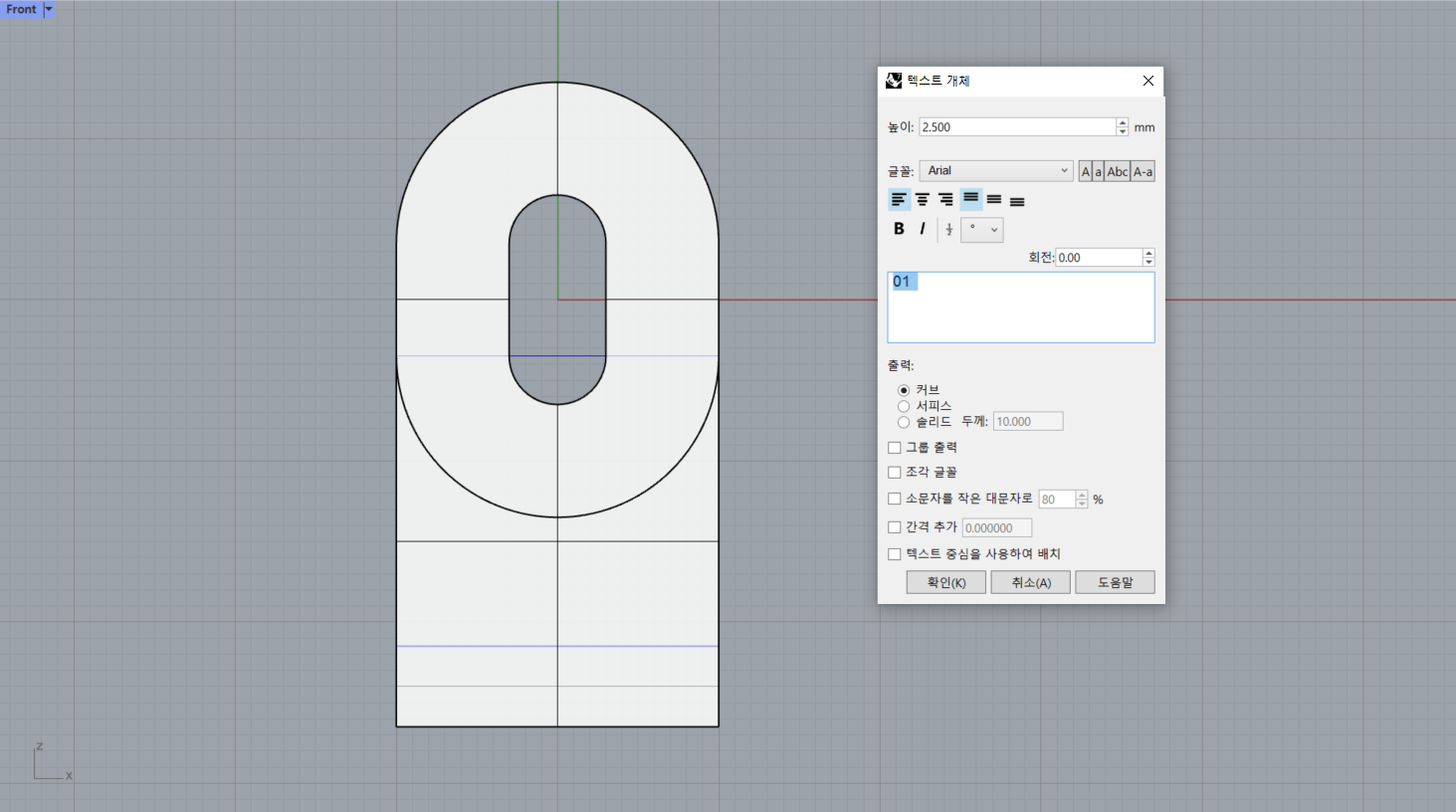Convert text to uppercase with A button

(x=1086, y=171)
